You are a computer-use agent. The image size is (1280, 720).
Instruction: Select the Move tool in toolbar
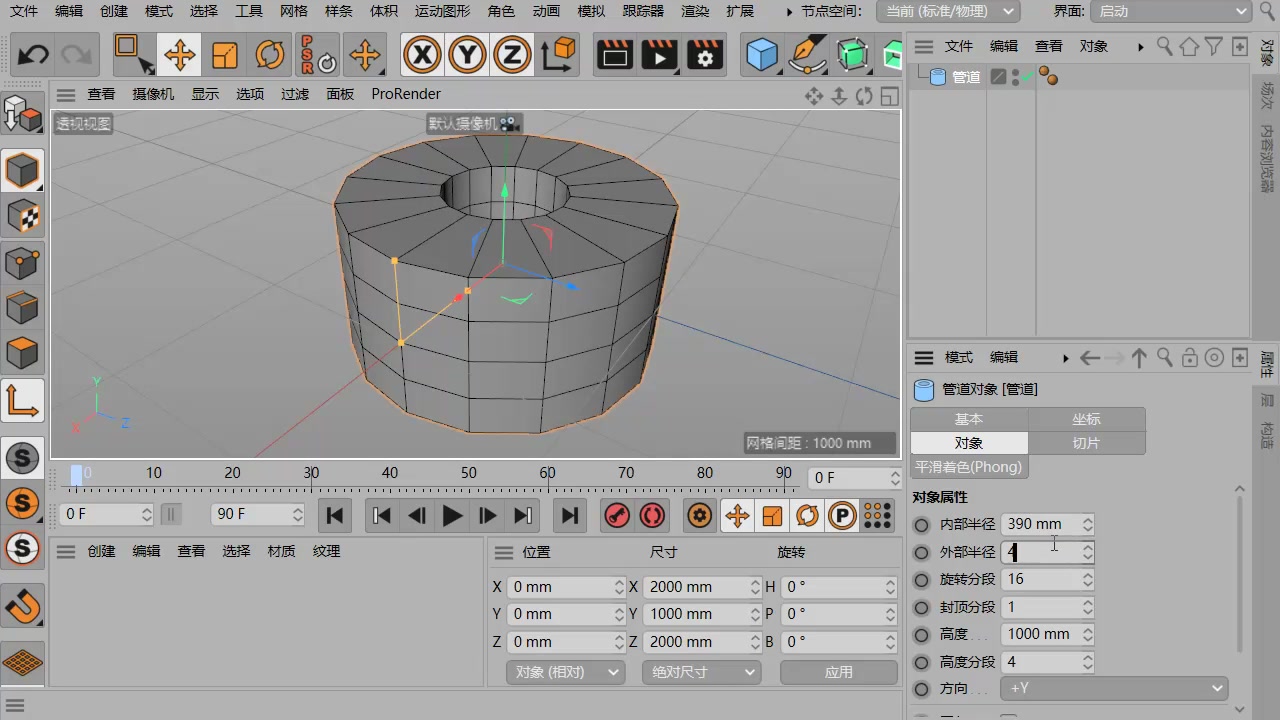(x=179, y=55)
